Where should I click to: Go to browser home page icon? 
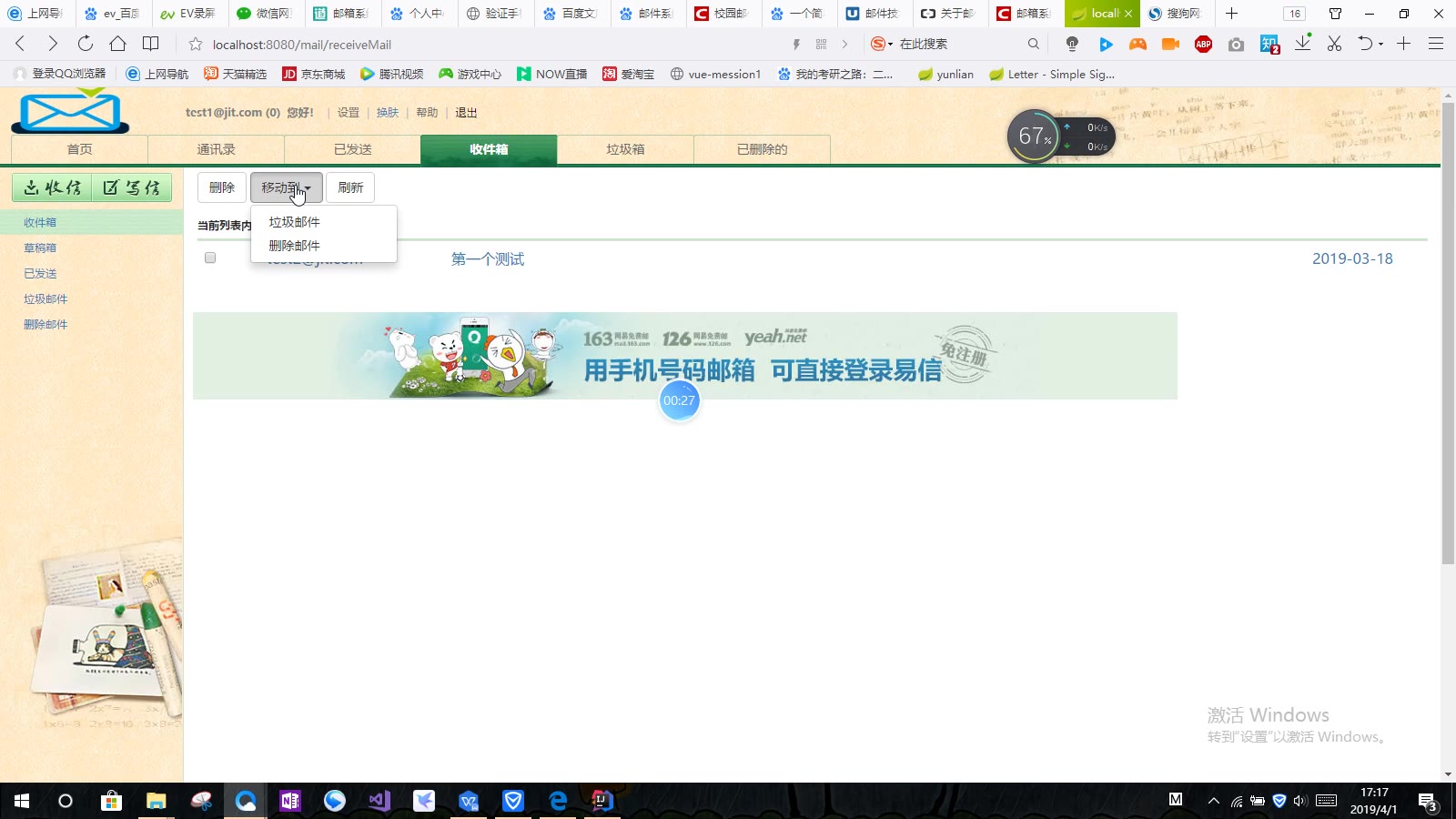point(117,44)
